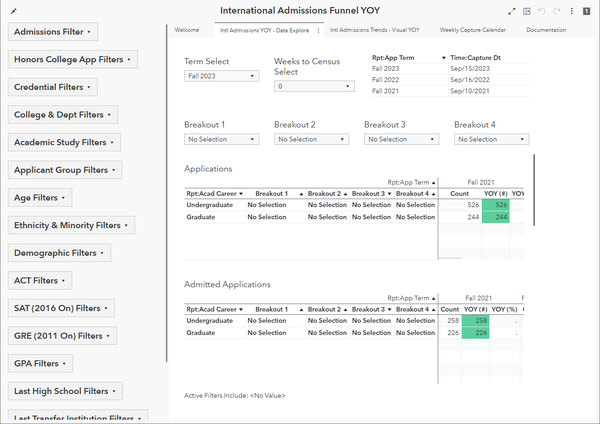
Task: Expand Admissions Filter dropdown
Action: pos(53,32)
